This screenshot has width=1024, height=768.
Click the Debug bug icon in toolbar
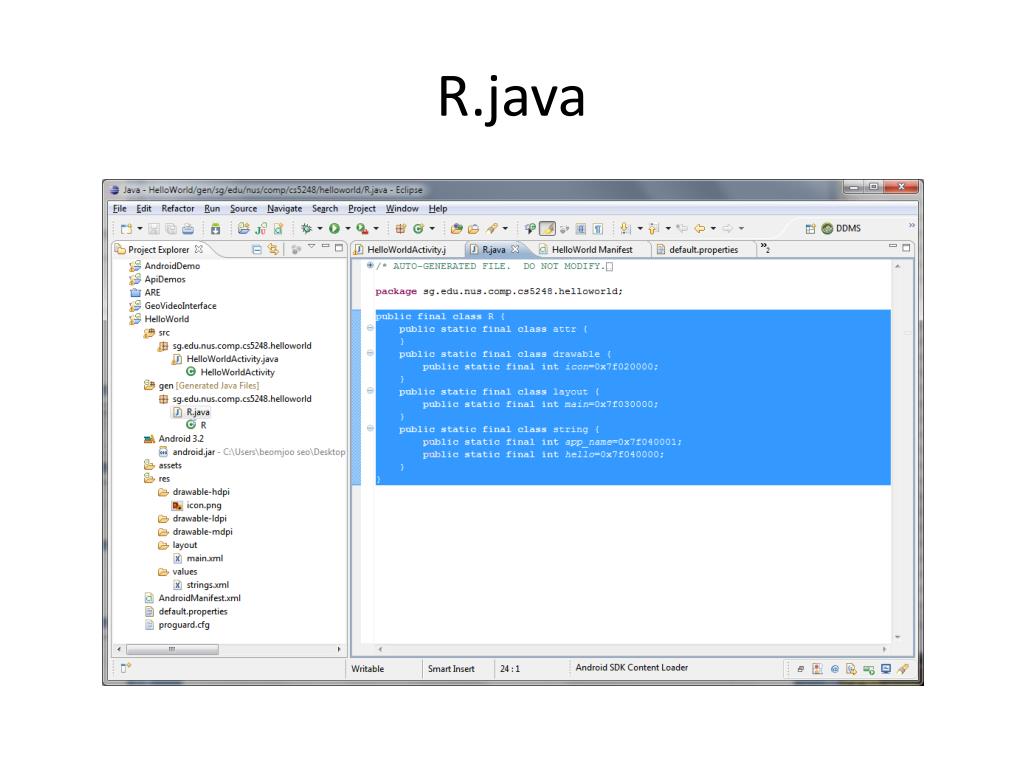tap(305, 228)
